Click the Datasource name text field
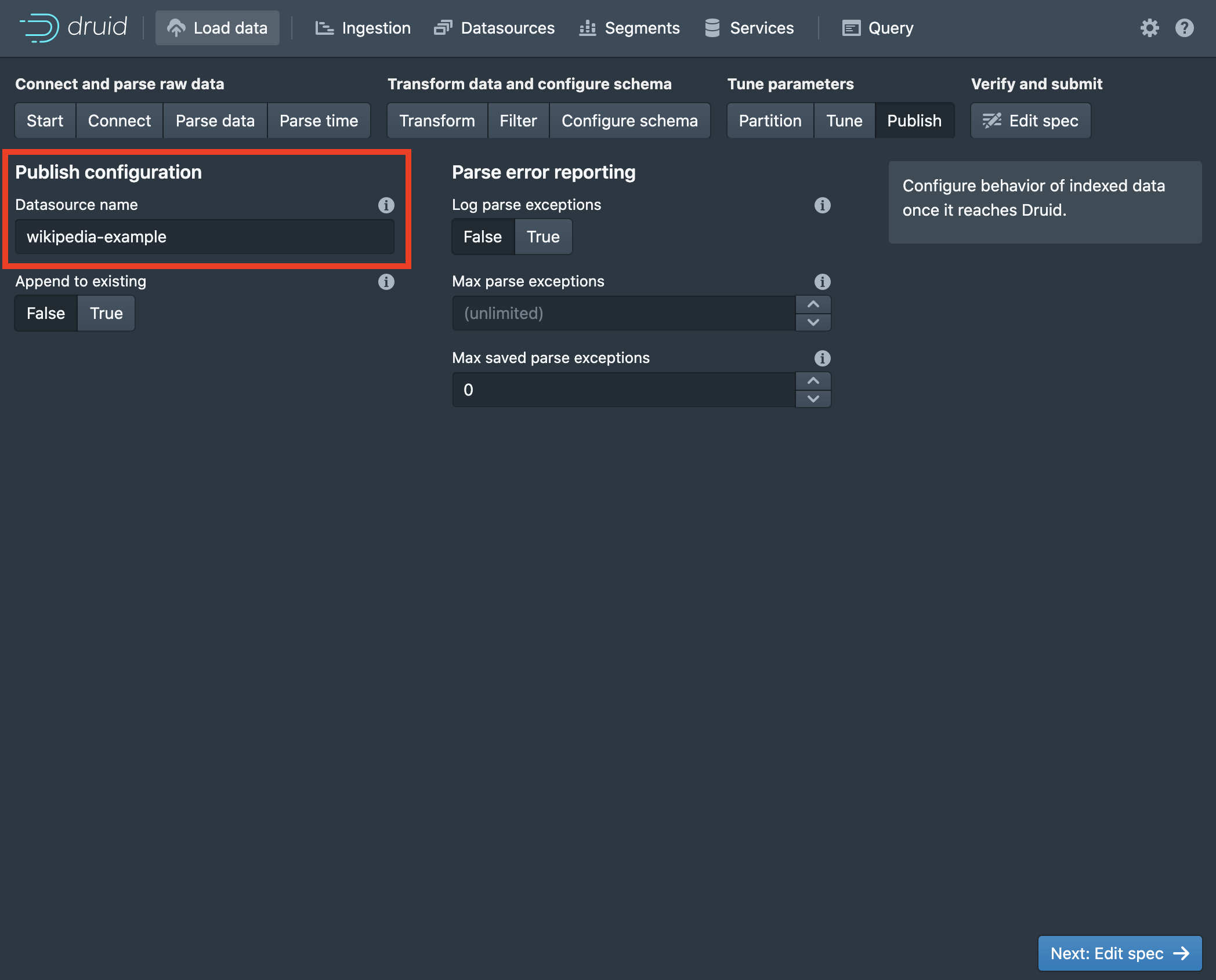The height and width of the screenshot is (980, 1216). pyautogui.click(x=204, y=237)
